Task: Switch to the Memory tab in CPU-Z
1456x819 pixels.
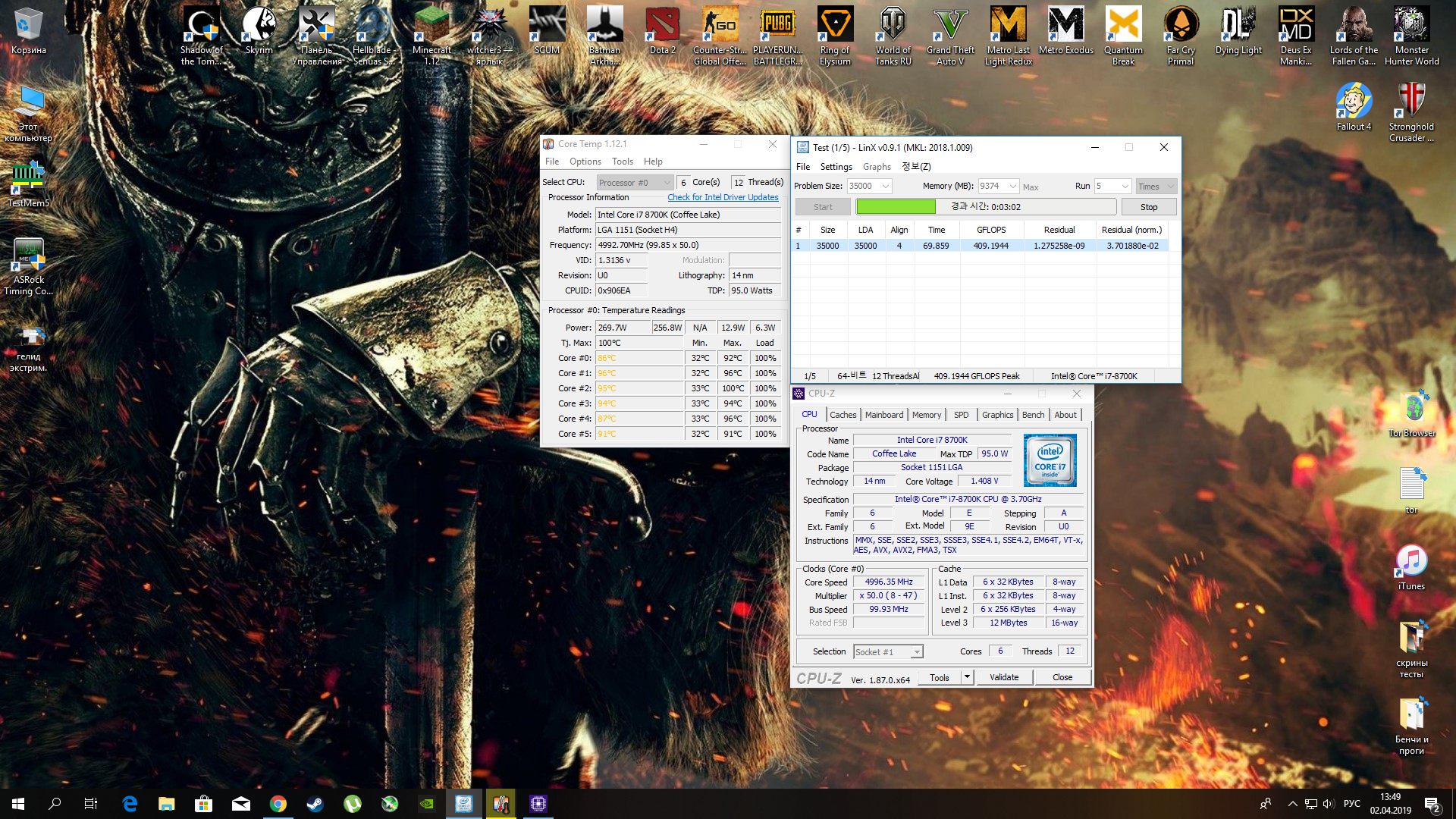Action: (926, 415)
